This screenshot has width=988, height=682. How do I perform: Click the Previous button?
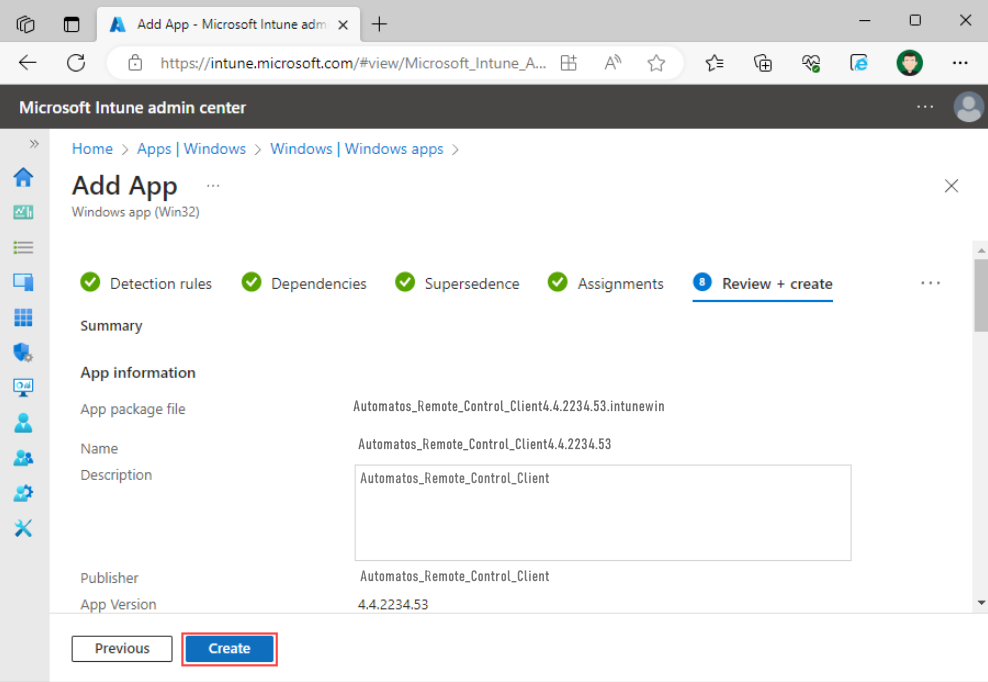pos(122,649)
